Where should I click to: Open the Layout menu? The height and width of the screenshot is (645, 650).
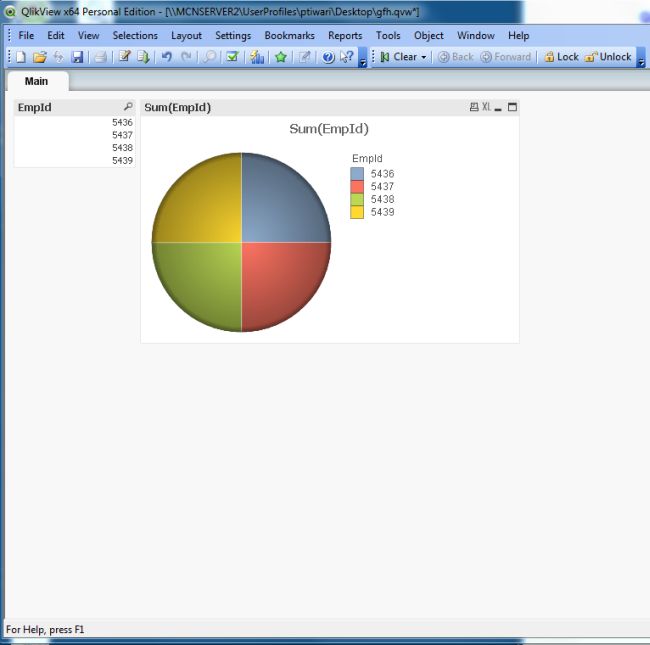pos(186,36)
